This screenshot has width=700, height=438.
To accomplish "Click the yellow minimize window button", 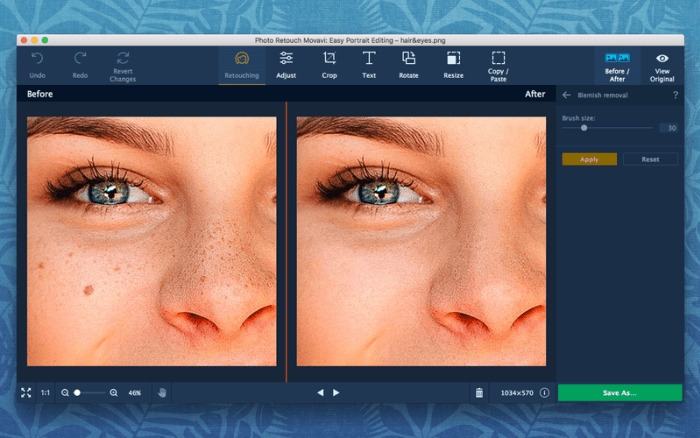I will [34, 40].
